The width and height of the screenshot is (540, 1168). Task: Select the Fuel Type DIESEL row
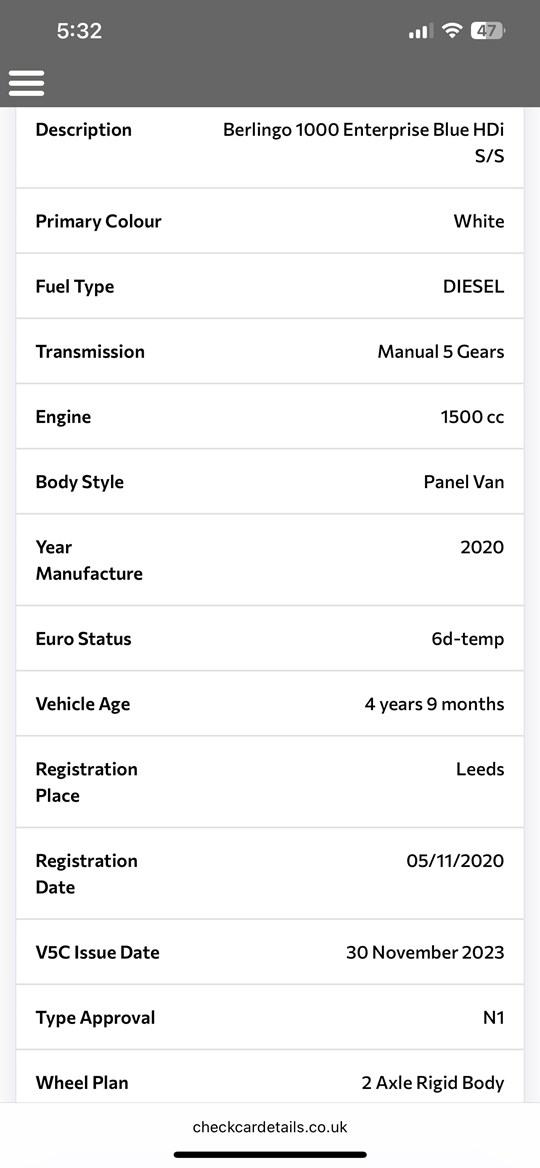pos(270,286)
